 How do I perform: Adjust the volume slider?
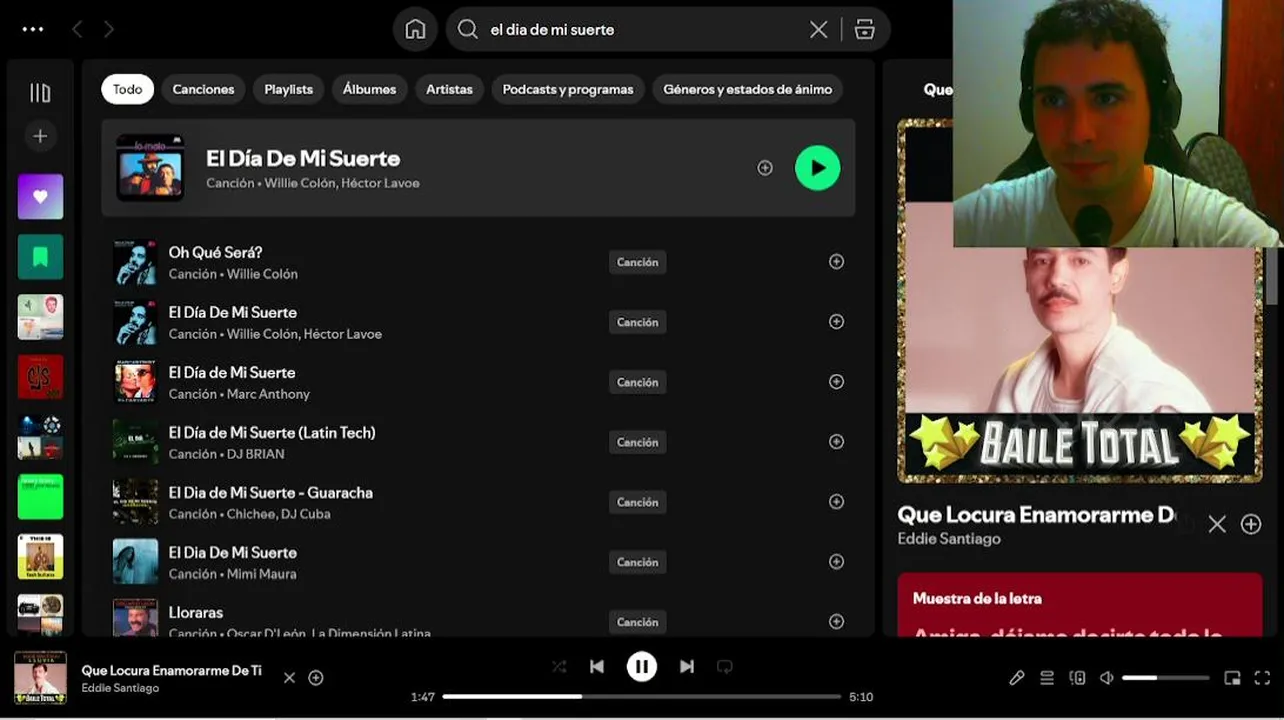pyautogui.click(x=1166, y=678)
